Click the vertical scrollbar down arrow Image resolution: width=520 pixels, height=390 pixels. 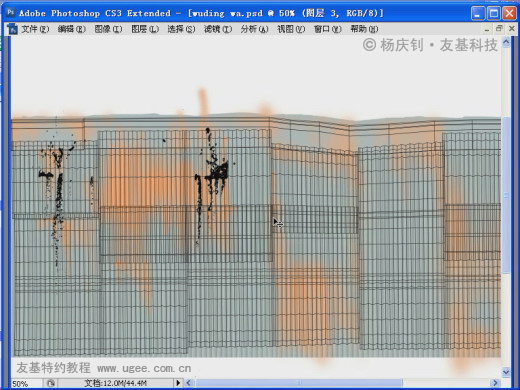pyautogui.click(x=506, y=372)
